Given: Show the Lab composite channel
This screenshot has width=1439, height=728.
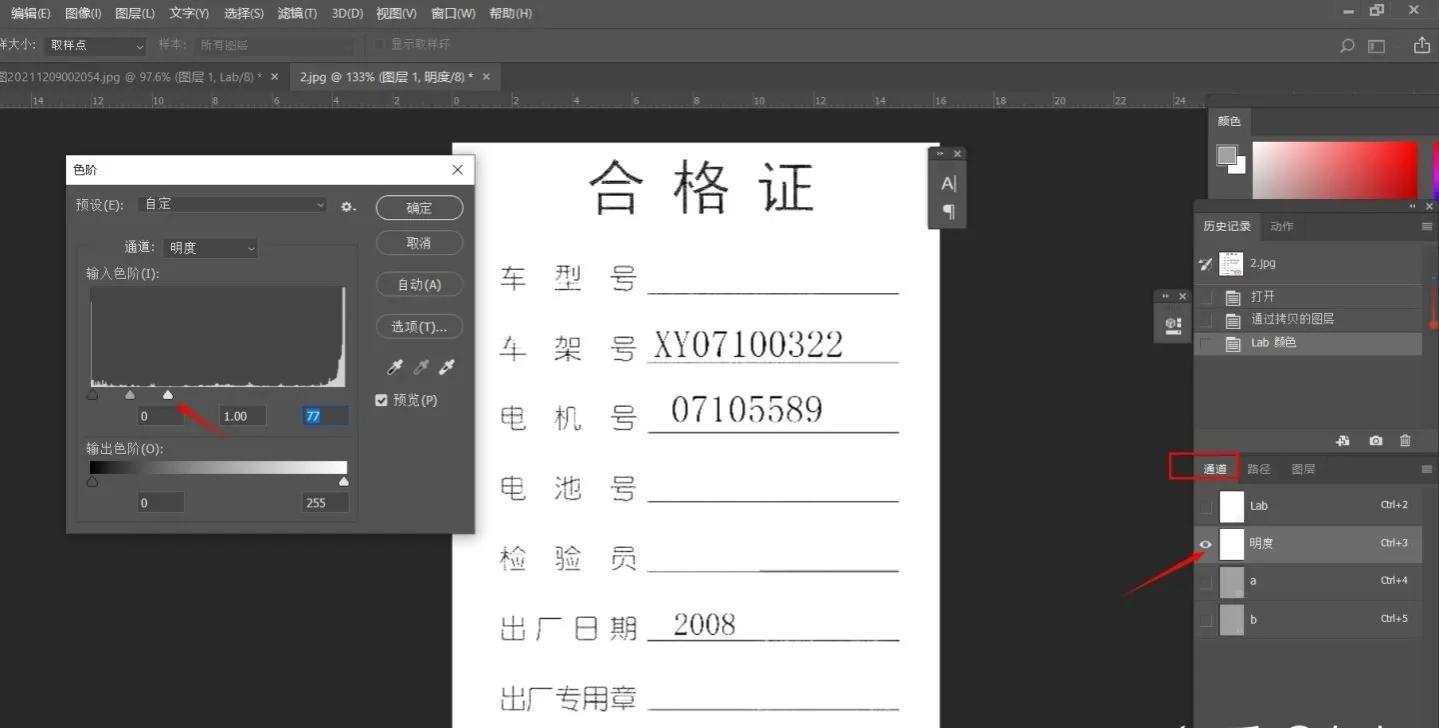Looking at the screenshot, I should click(x=1206, y=506).
